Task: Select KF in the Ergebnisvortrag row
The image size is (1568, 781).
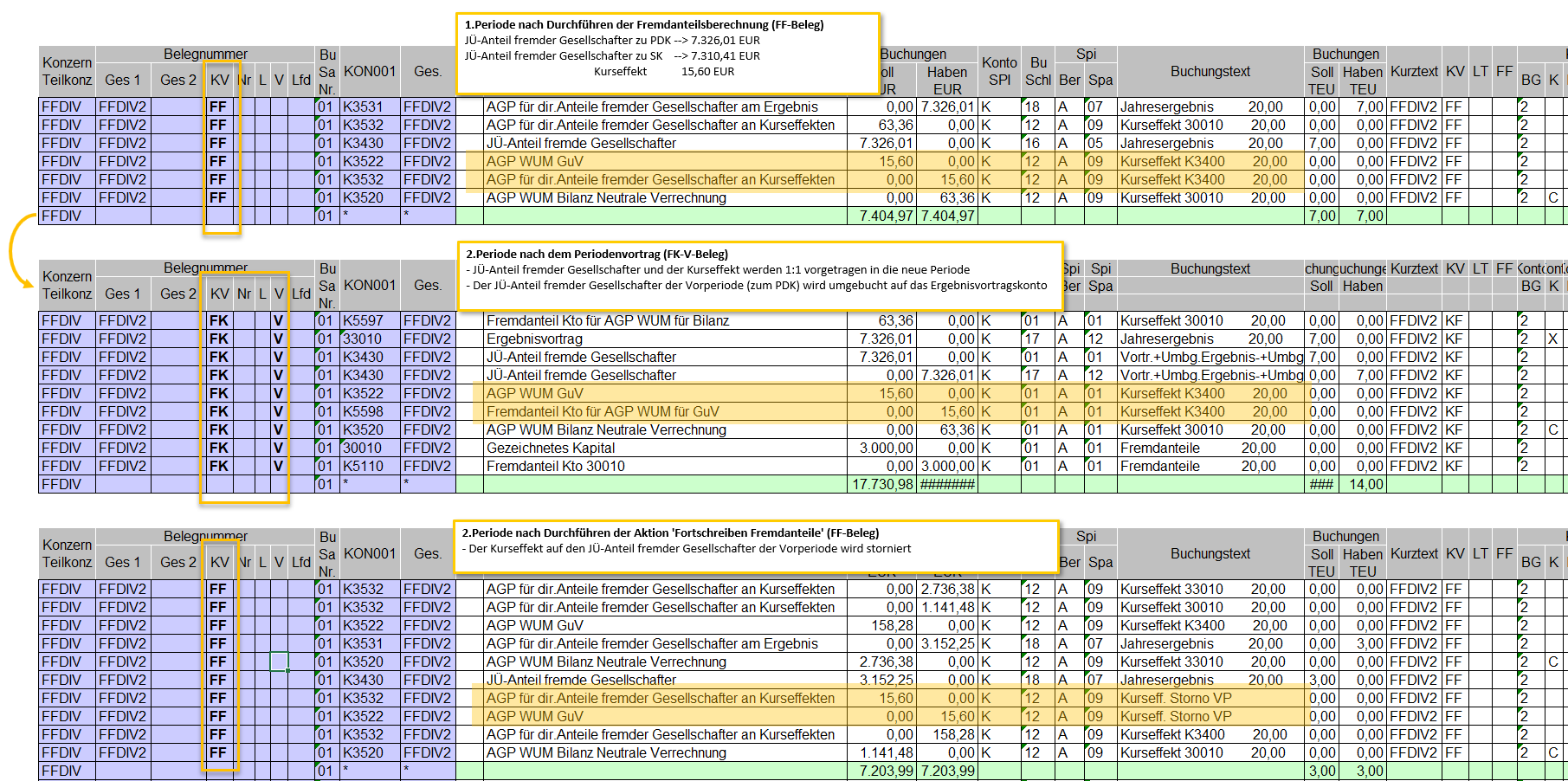Action: (x=1455, y=339)
